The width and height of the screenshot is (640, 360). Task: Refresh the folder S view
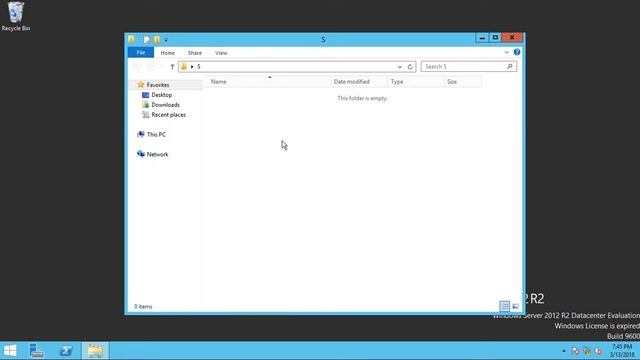[410, 67]
